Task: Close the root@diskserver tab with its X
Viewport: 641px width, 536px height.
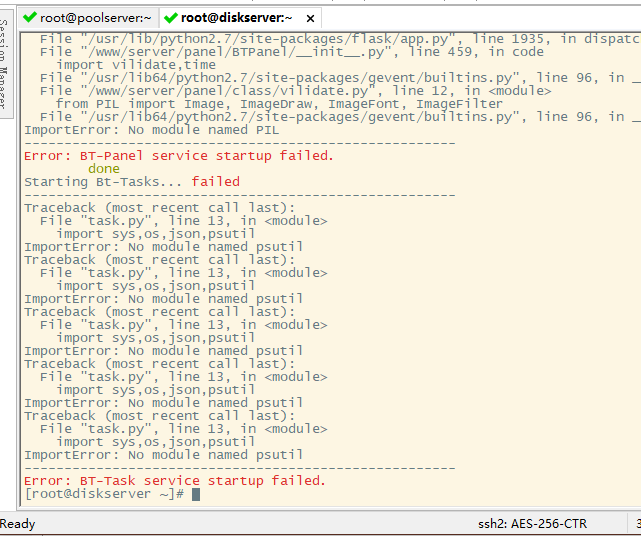Action: [x=310, y=18]
